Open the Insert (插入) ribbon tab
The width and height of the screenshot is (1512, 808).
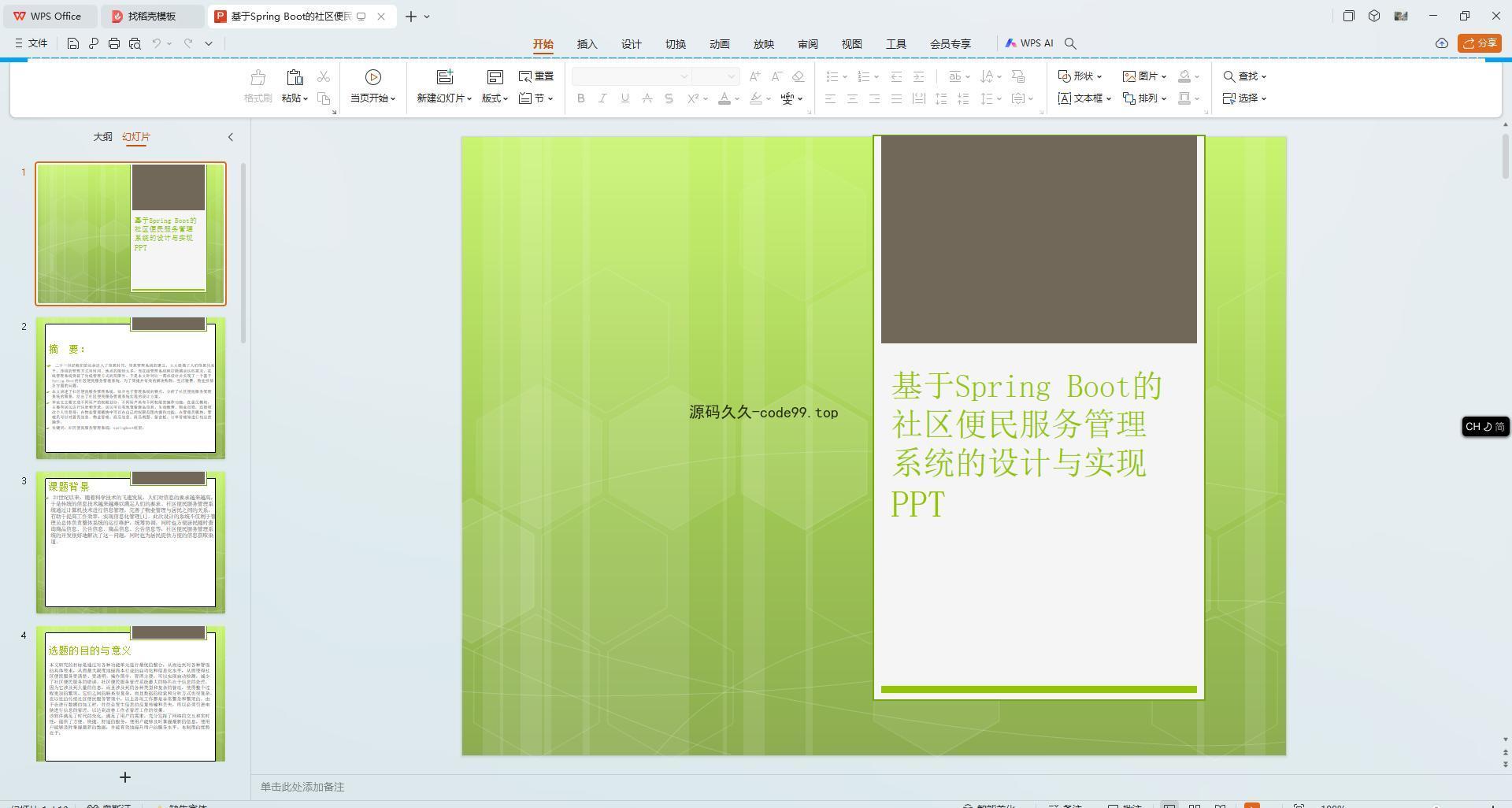click(x=587, y=44)
